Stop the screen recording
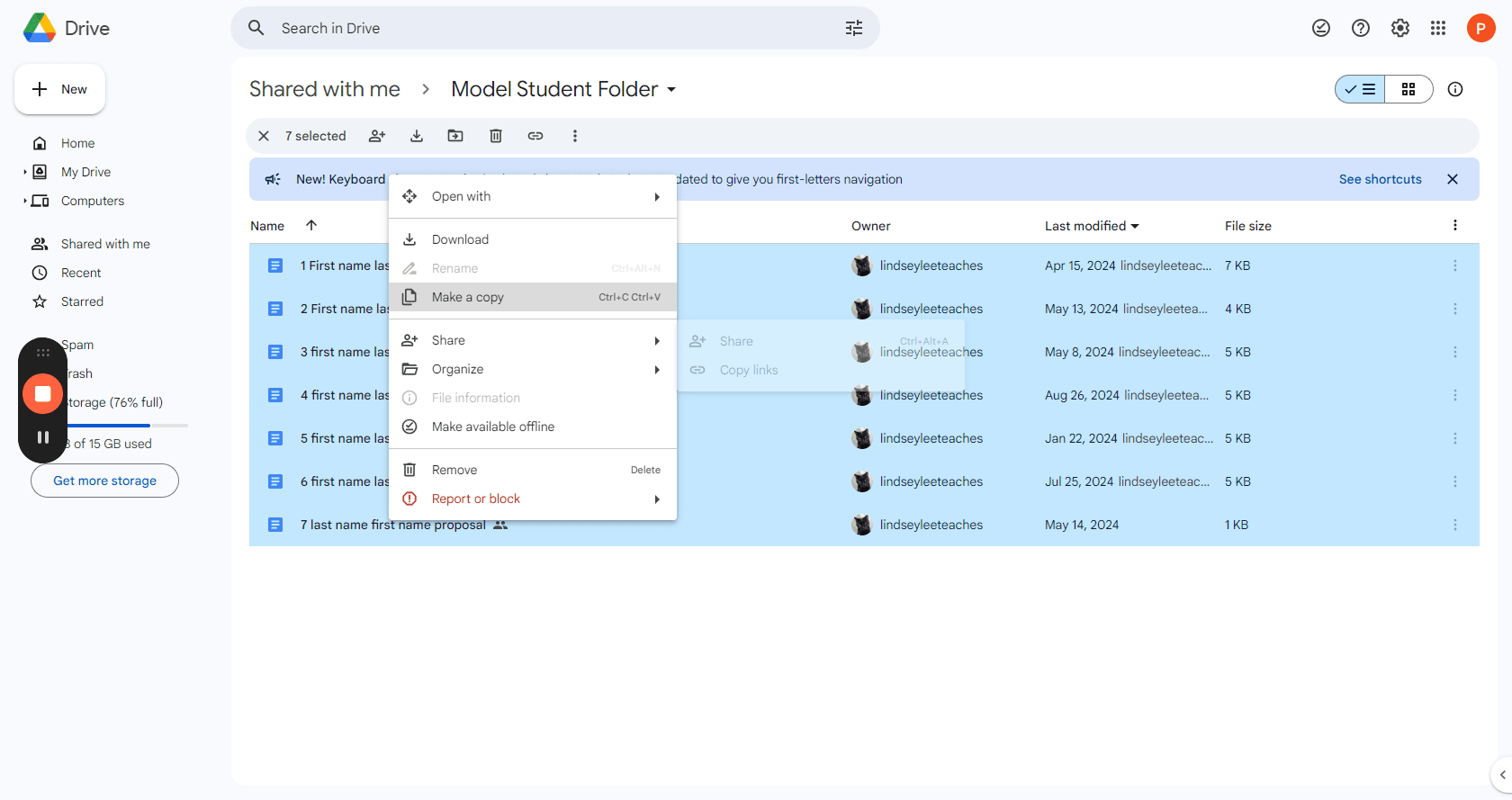 [x=42, y=393]
